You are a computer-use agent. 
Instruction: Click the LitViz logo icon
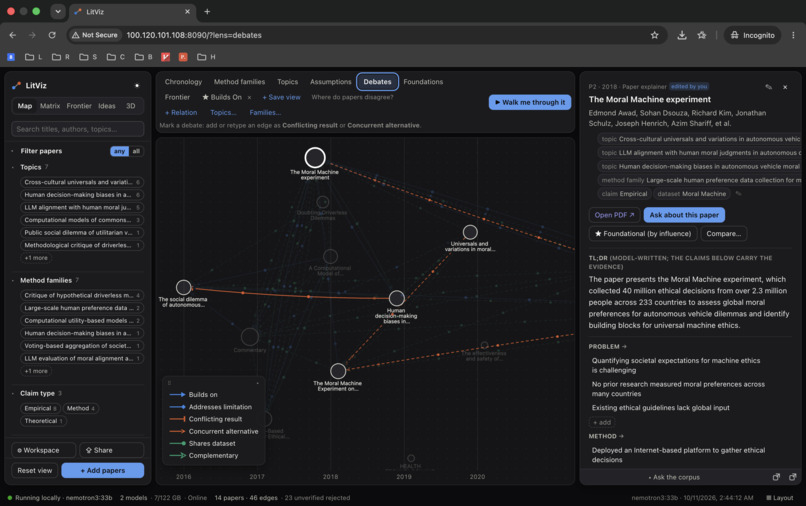[16, 85]
